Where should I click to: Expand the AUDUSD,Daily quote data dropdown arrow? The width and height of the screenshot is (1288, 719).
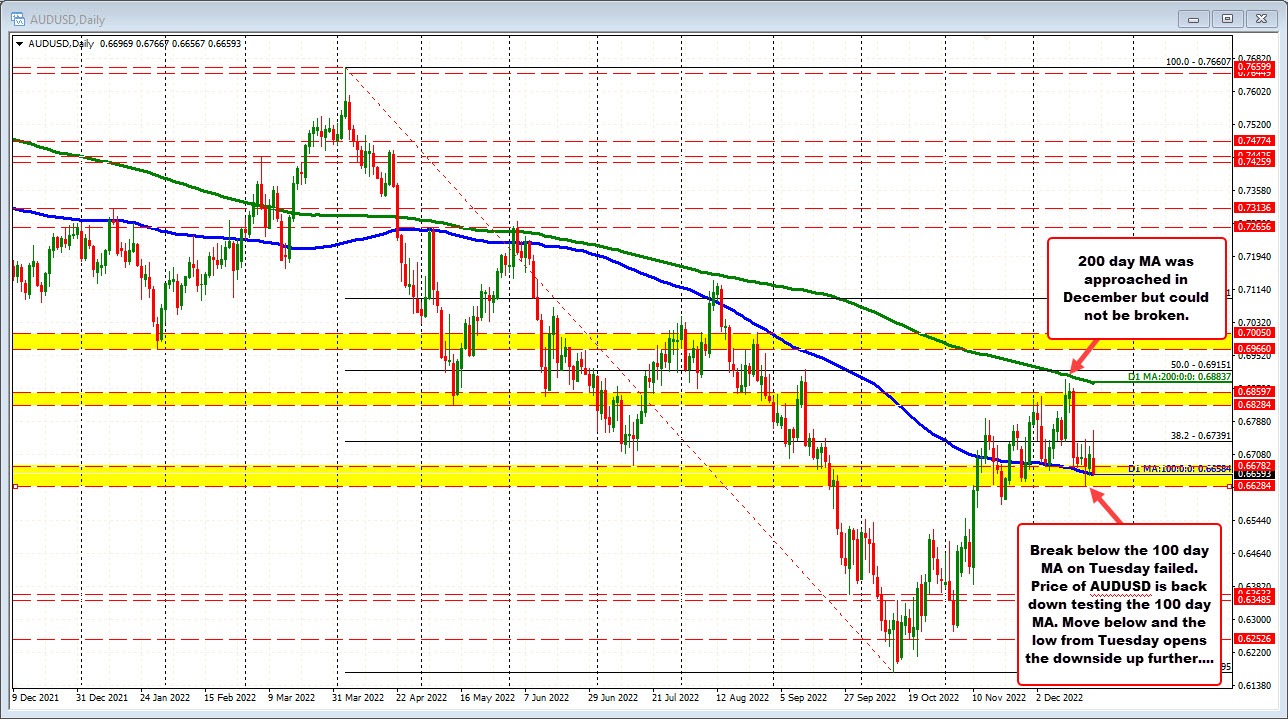tap(17, 43)
